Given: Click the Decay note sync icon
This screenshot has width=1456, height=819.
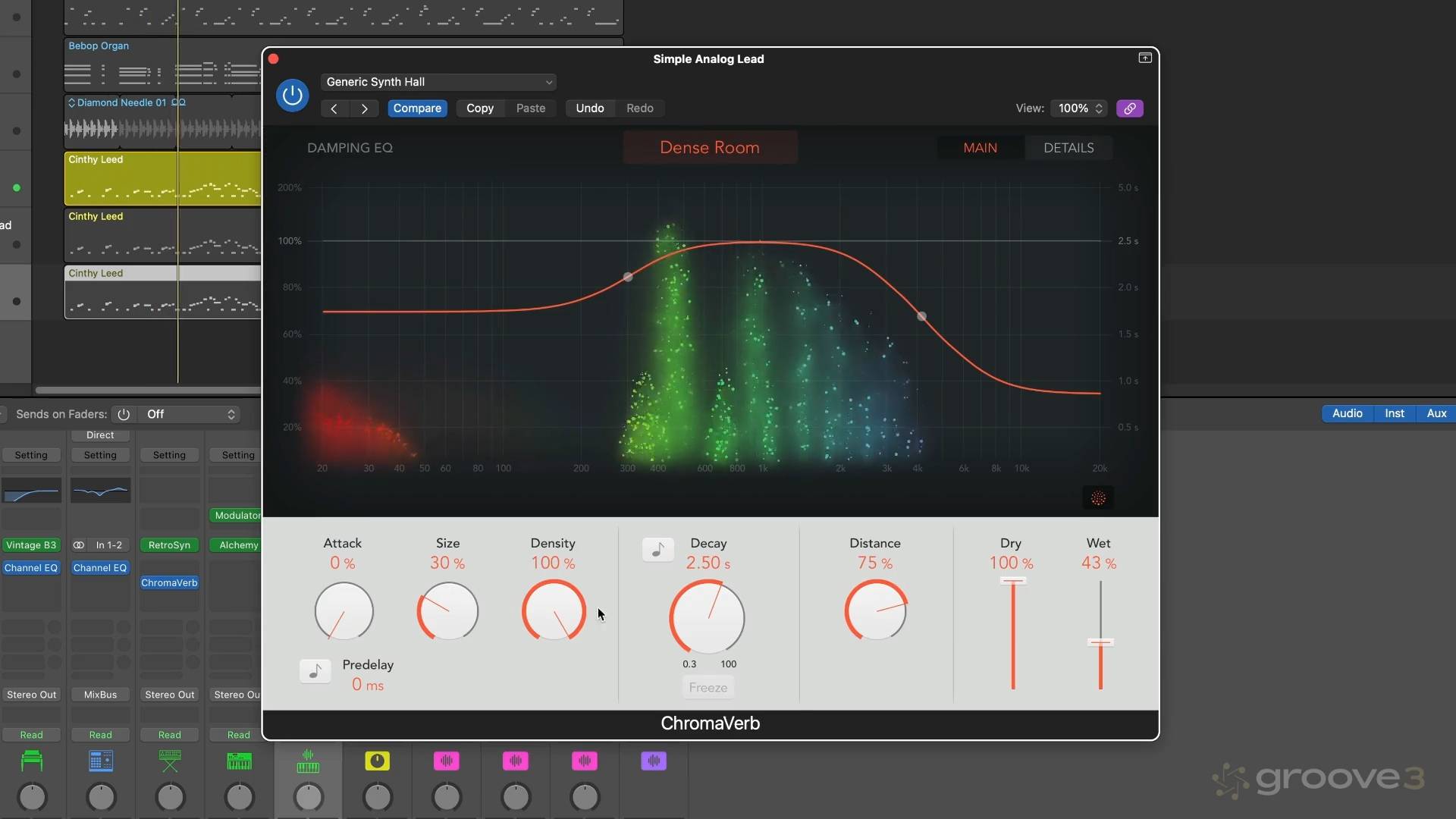Looking at the screenshot, I should pyautogui.click(x=657, y=549).
